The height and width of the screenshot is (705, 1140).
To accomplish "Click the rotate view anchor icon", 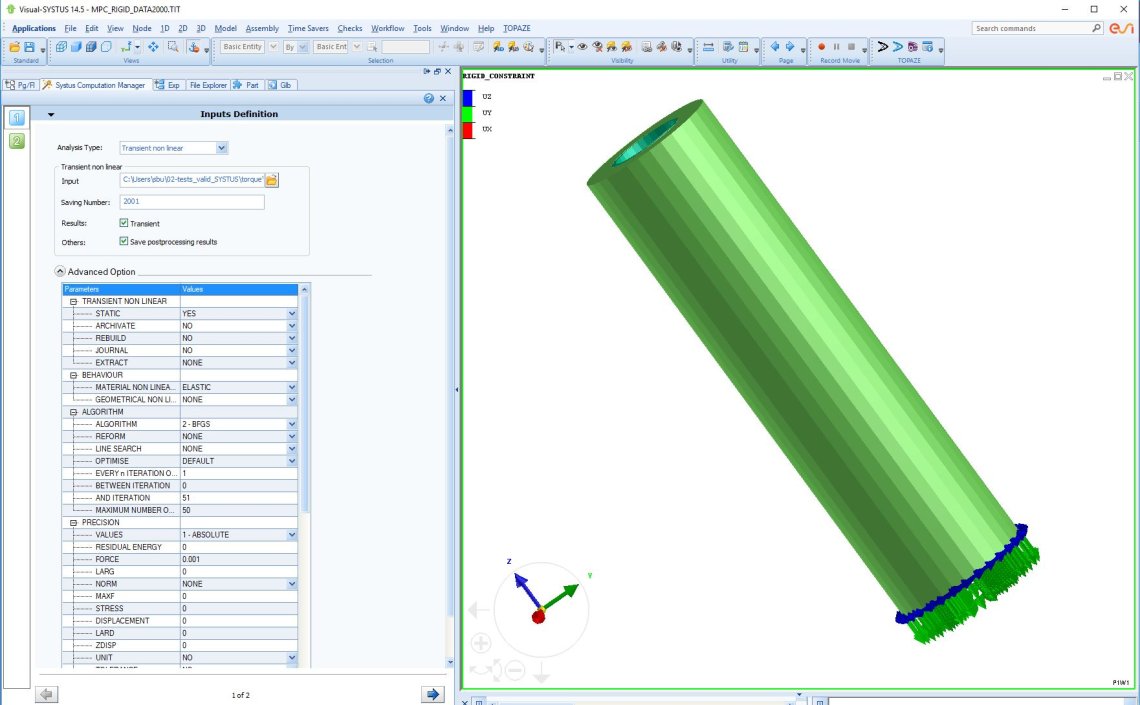I will 193,47.
